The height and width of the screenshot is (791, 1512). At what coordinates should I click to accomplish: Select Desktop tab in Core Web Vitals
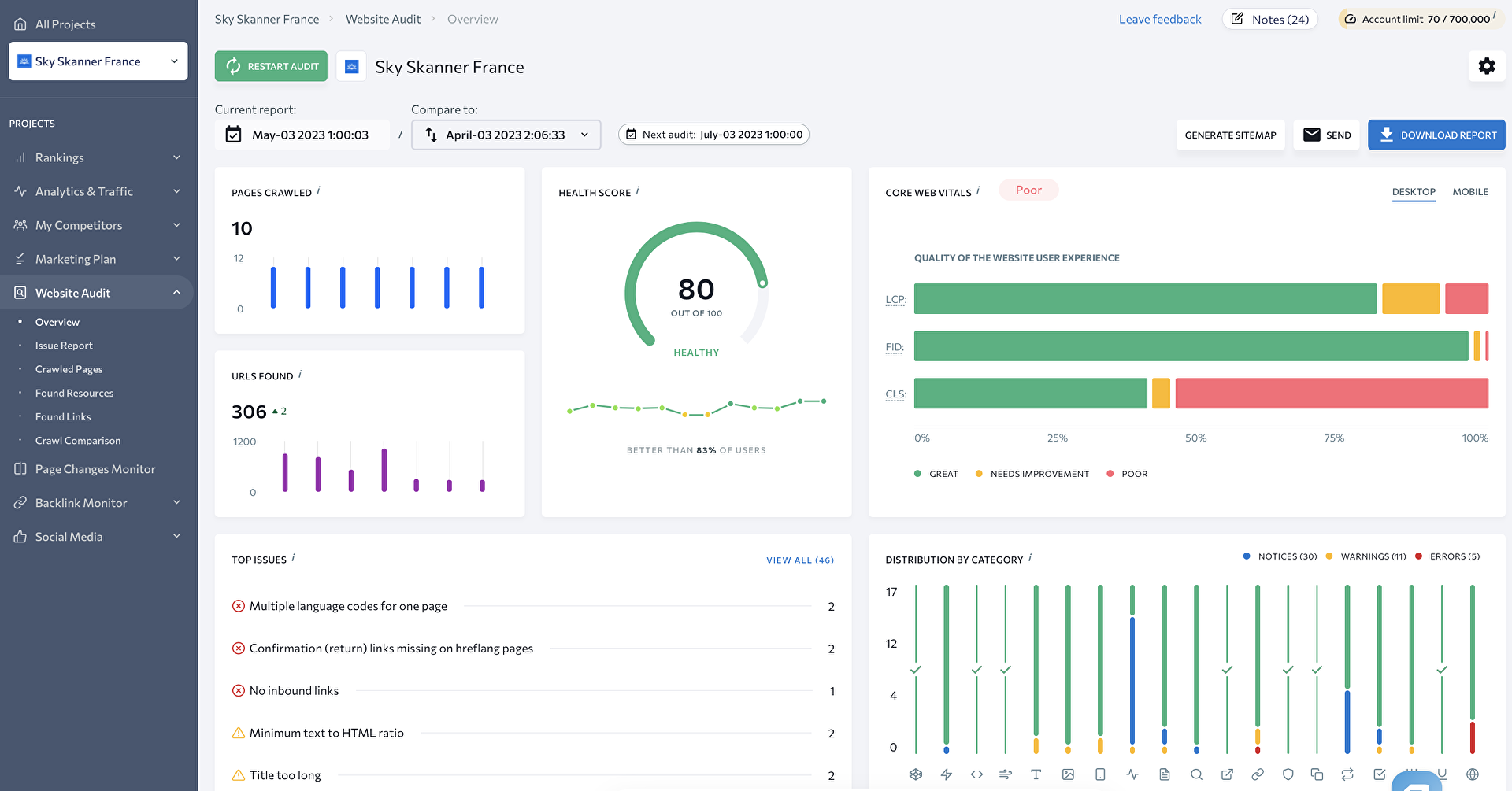[1414, 191]
